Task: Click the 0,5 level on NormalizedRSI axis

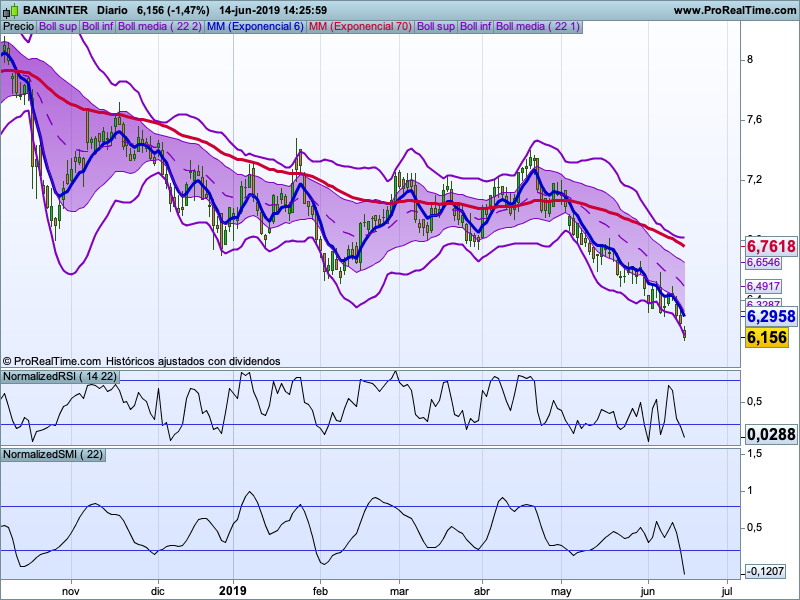Action: [x=755, y=402]
